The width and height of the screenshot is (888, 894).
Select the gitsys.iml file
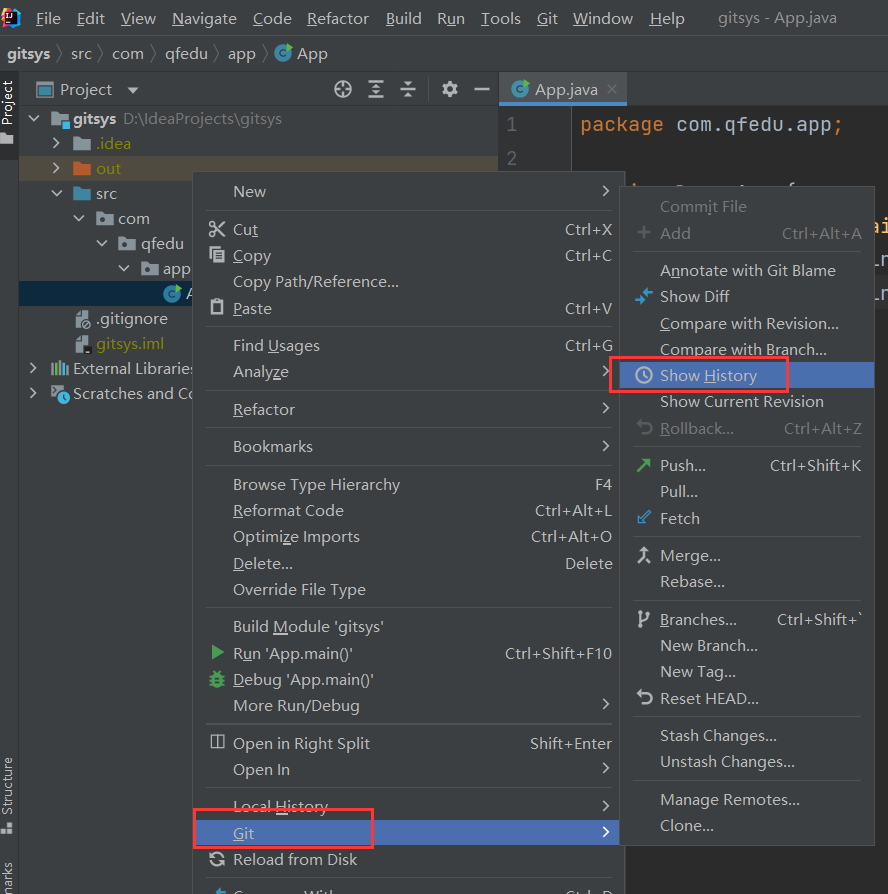[x=129, y=344]
